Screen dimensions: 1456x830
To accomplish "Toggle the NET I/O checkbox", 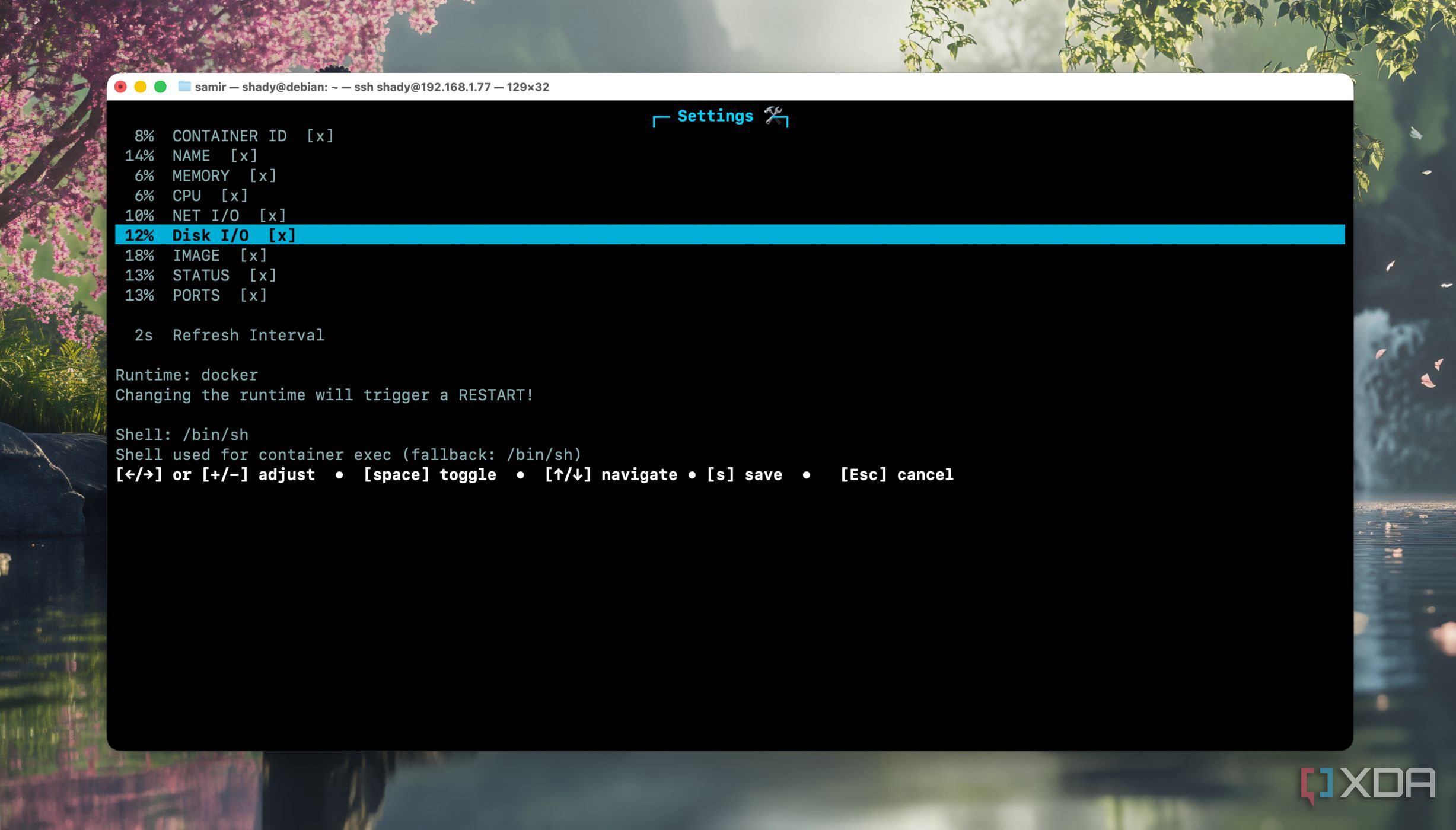I will [x=272, y=215].
